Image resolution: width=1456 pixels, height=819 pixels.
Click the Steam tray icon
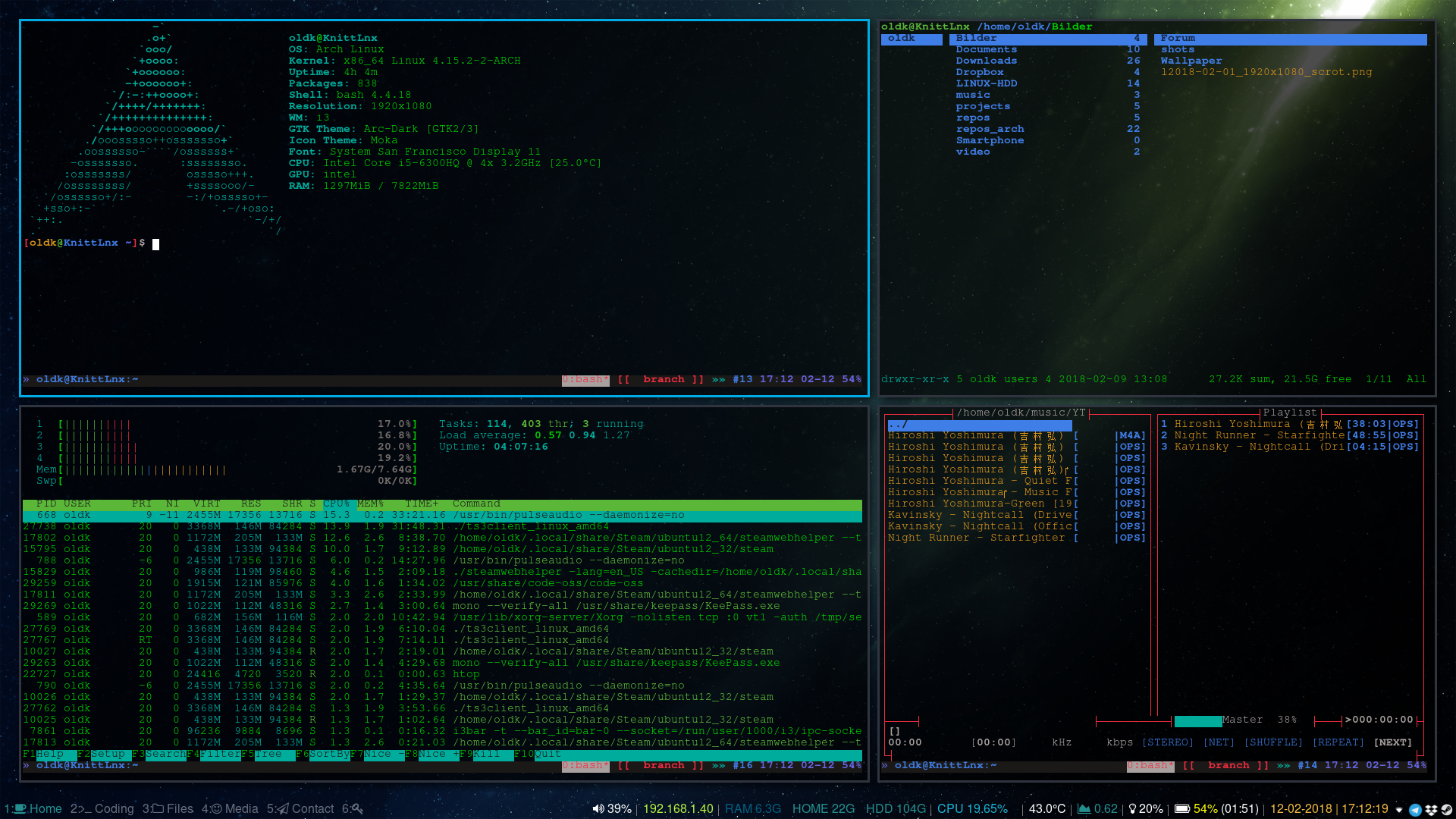point(1445,810)
